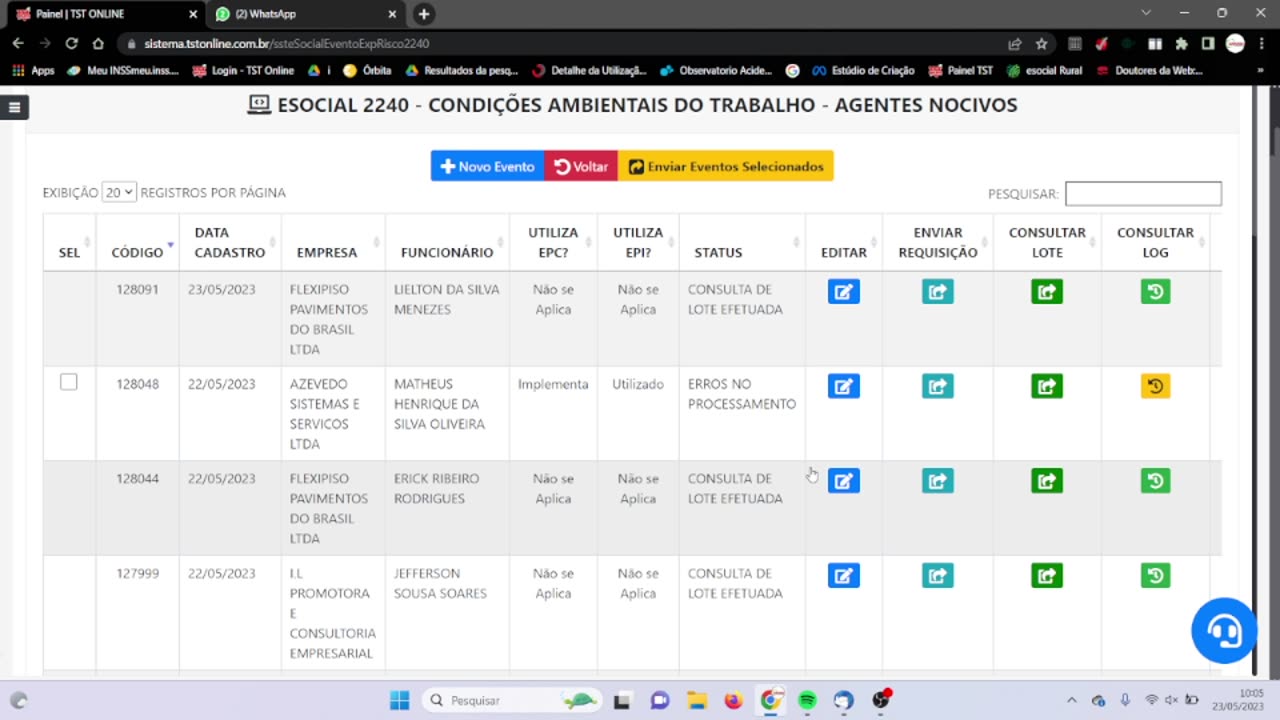Bookmark this page with star icon
Image resolution: width=1280 pixels, height=720 pixels.
1041,43
